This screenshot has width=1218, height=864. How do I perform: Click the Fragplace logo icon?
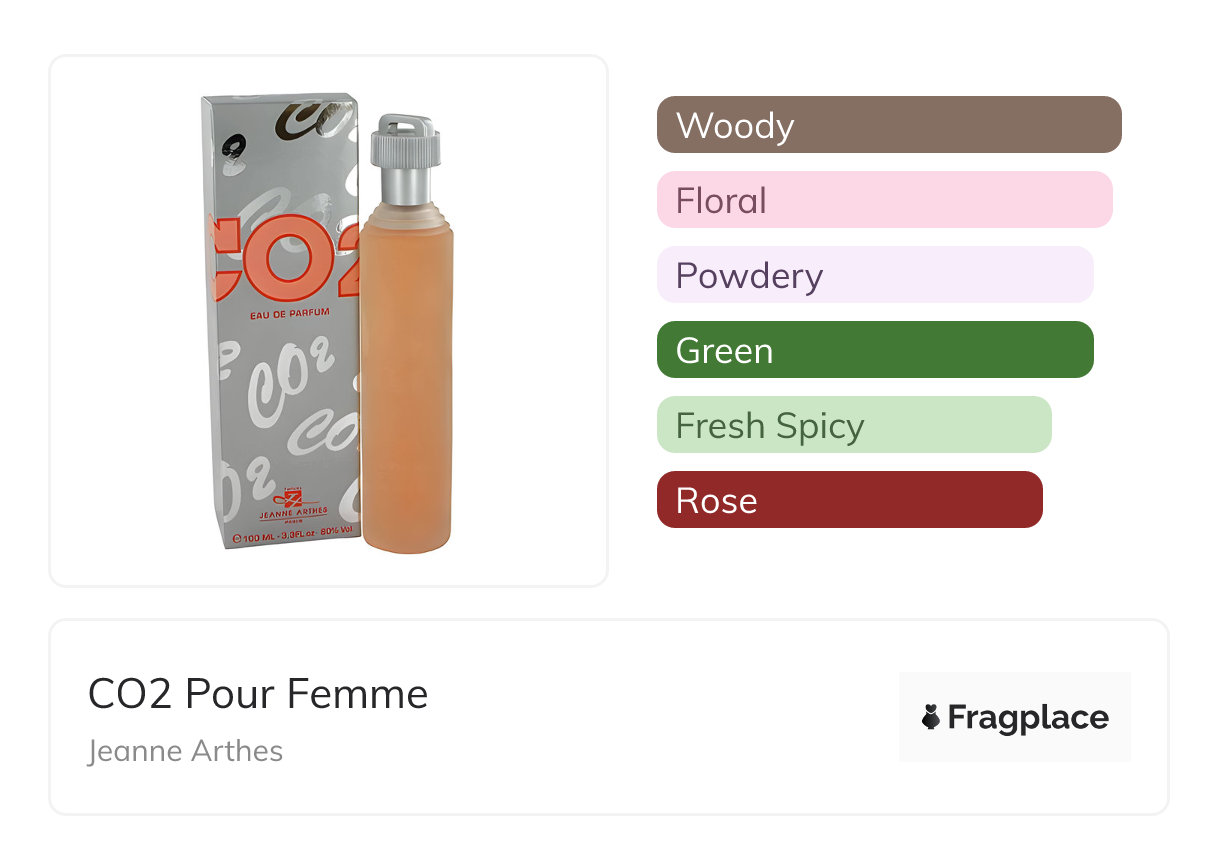point(931,717)
